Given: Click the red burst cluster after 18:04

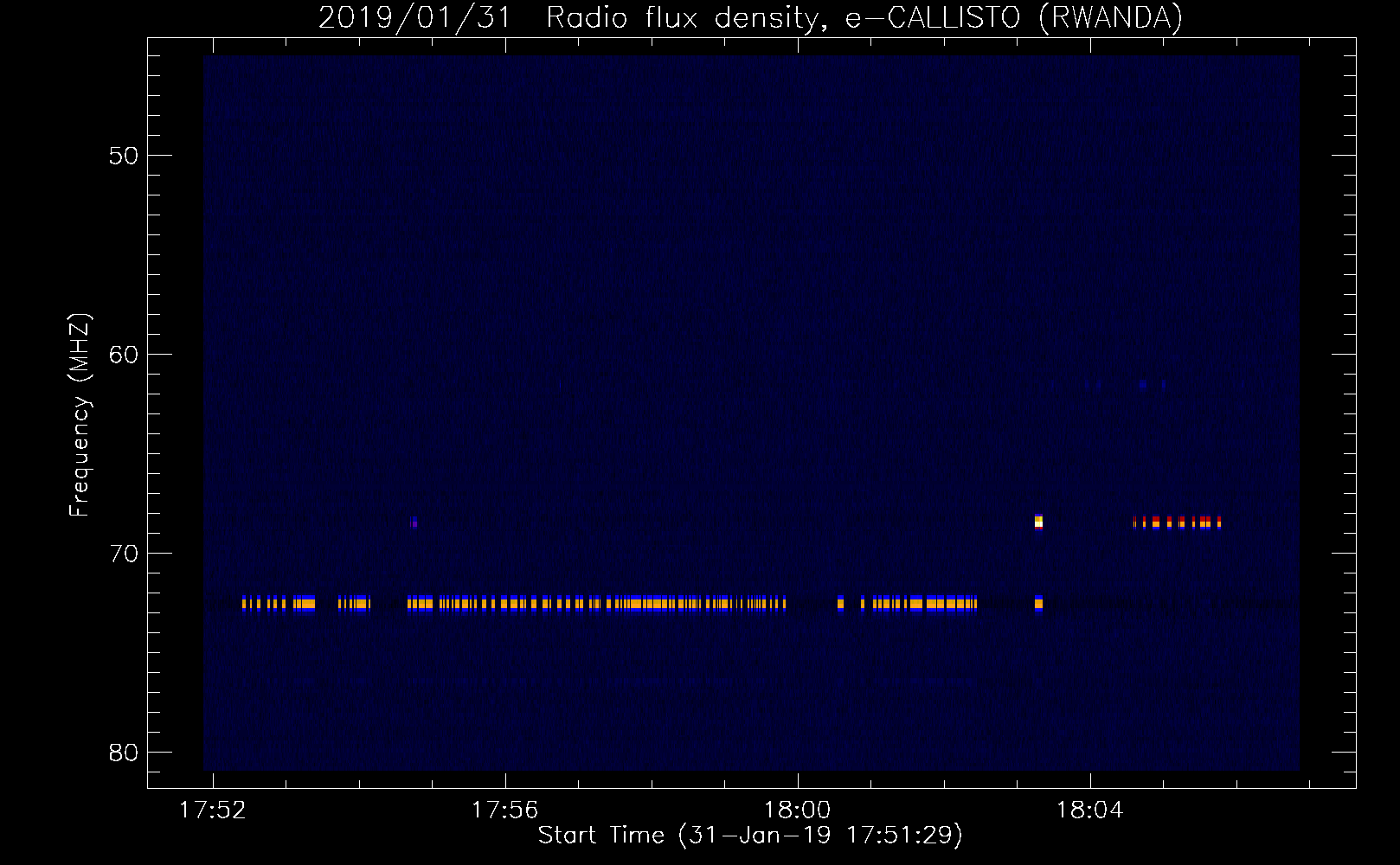Looking at the screenshot, I should point(1177,522).
